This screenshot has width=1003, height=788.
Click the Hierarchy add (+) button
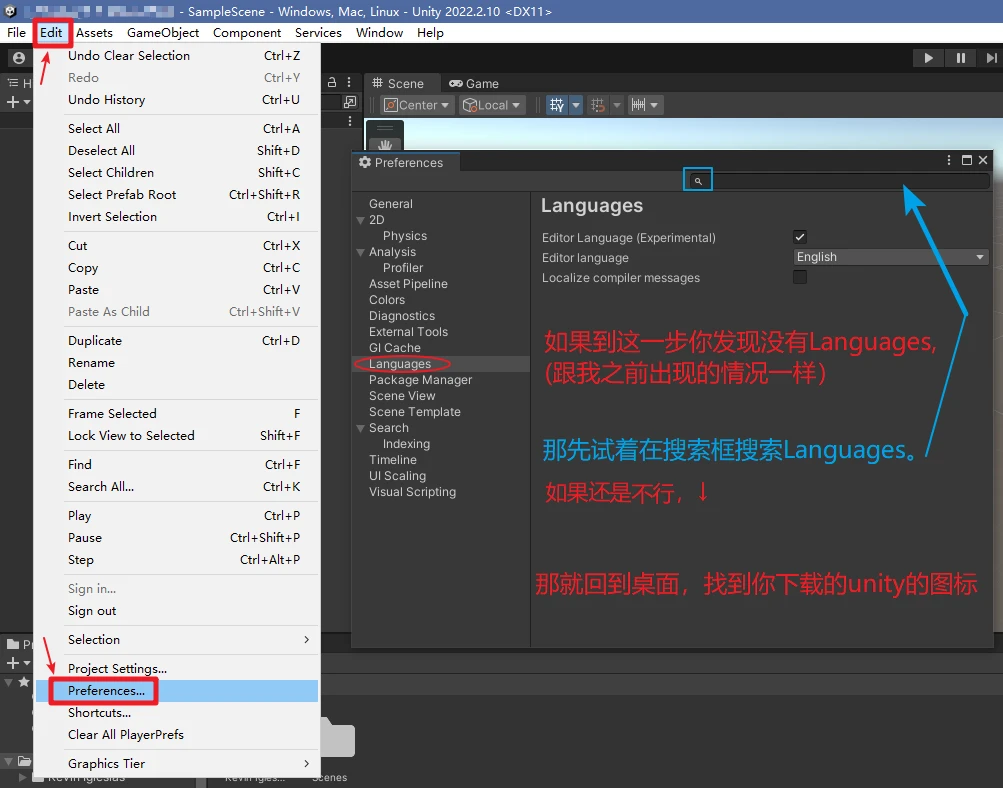point(12,102)
